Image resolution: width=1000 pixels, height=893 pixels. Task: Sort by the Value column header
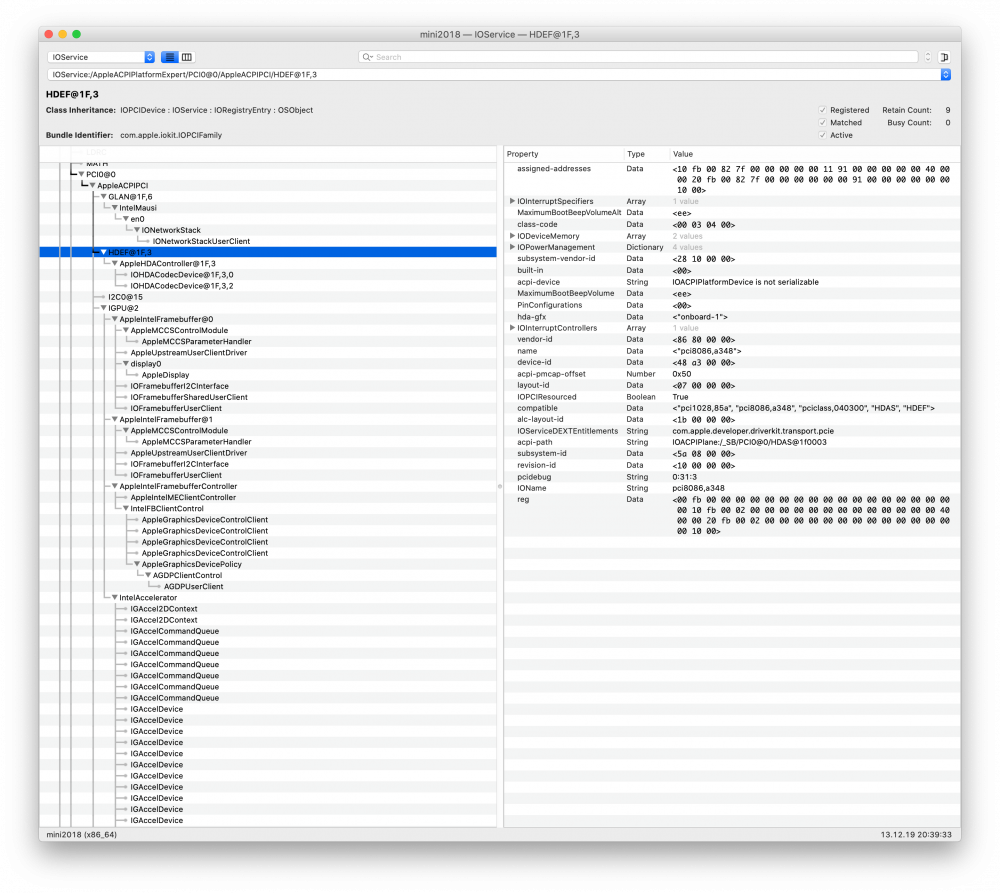point(814,154)
